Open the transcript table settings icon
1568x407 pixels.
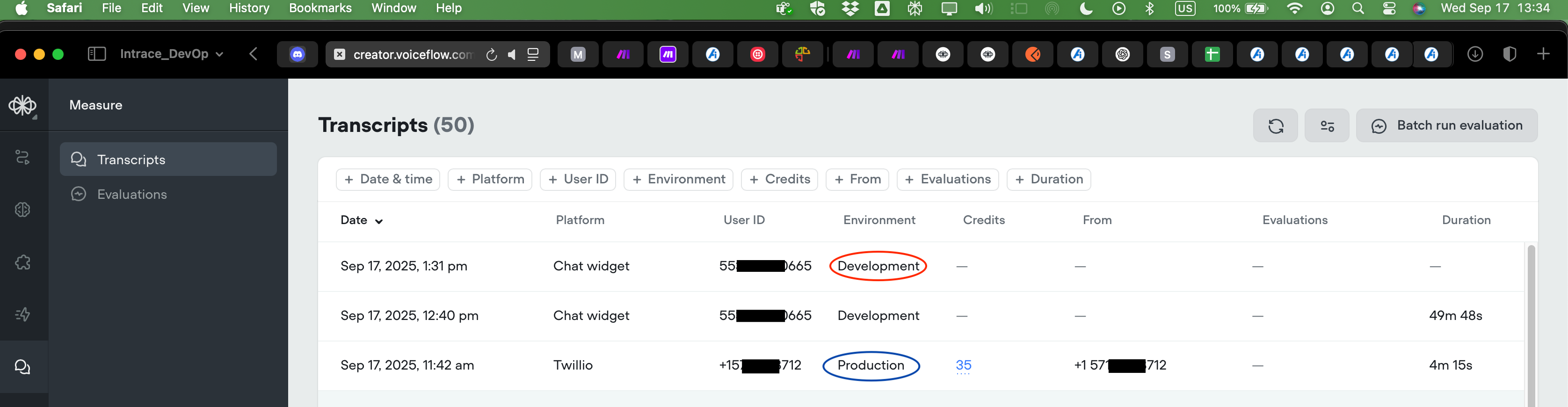(x=1326, y=126)
